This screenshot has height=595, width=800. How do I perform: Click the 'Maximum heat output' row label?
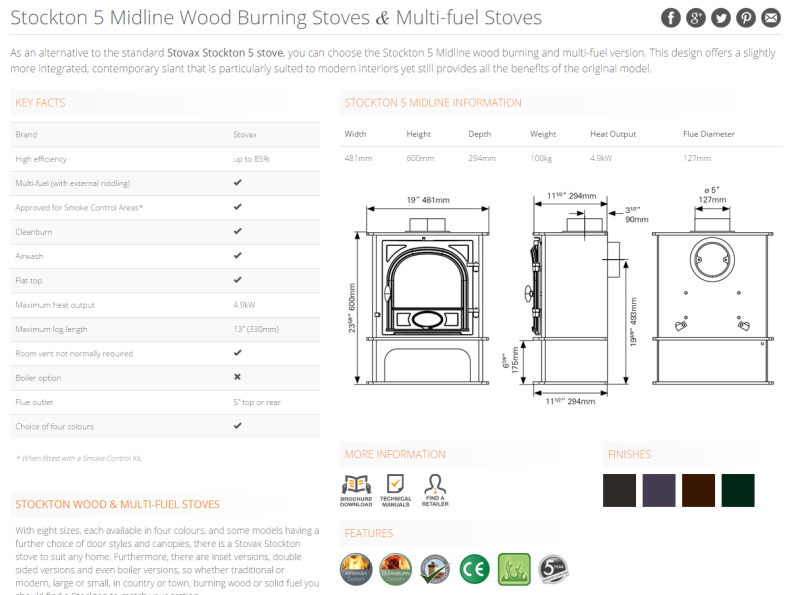pos(55,305)
